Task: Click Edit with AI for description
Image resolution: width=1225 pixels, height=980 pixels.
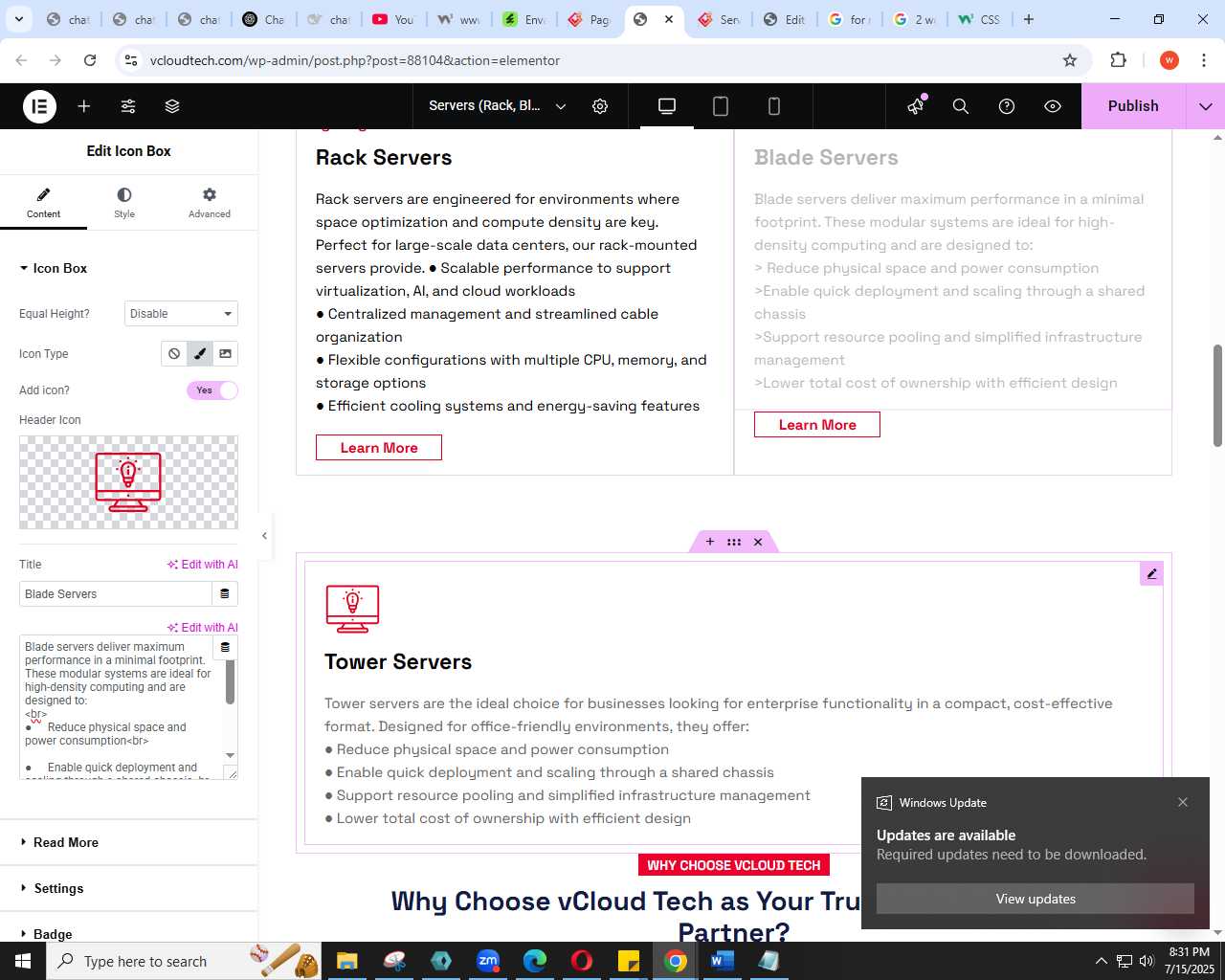Action: [x=203, y=628]
